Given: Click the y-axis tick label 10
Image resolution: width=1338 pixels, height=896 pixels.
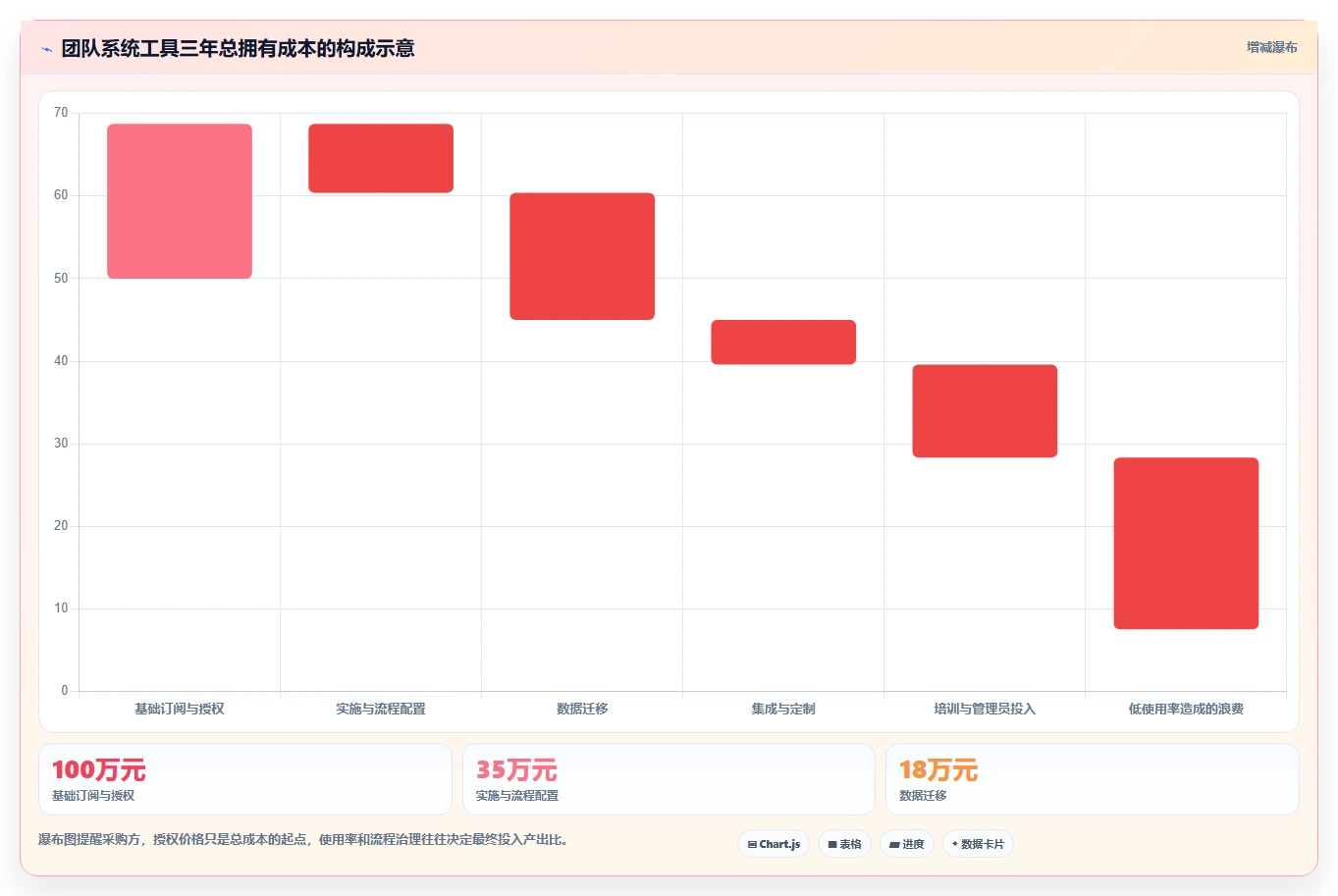Looking at the screenshot, I should click(x=61, y=608).
